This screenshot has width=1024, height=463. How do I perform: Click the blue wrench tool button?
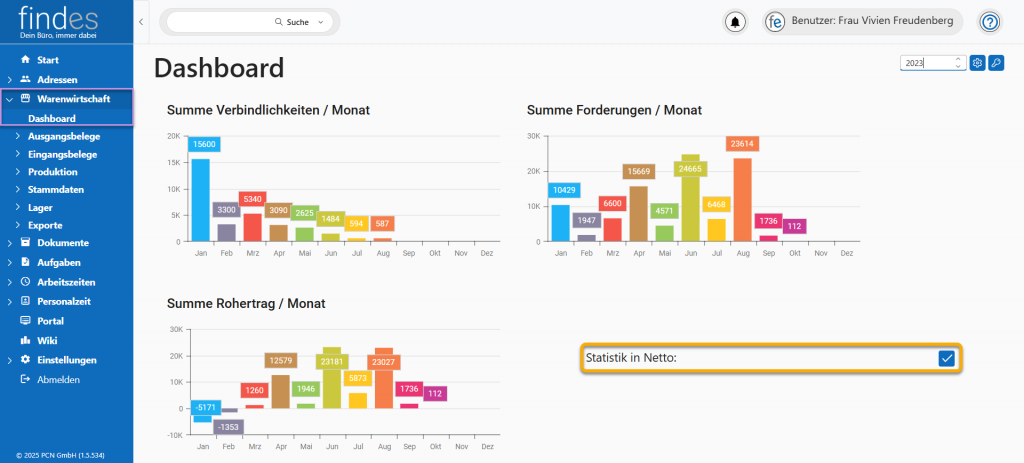coord(996,63)
